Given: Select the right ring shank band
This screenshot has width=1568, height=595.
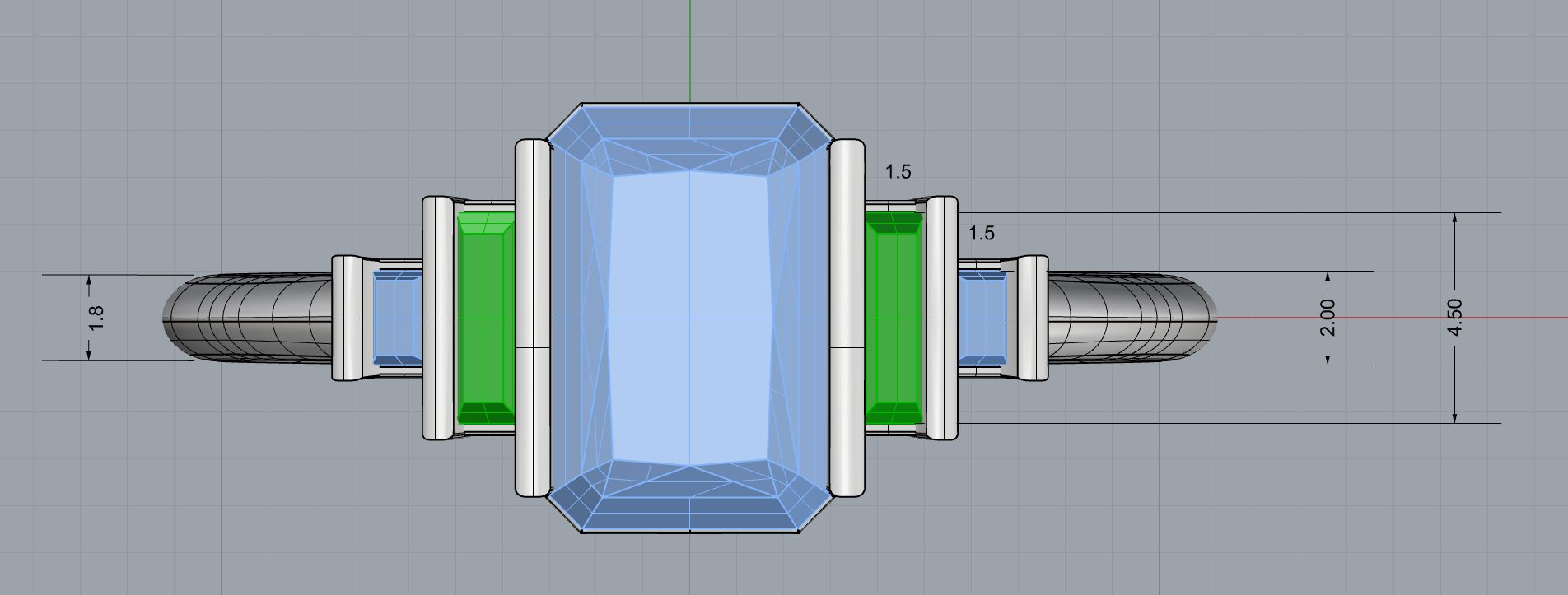Looking at the screenshot, I should coord(1132,317).
